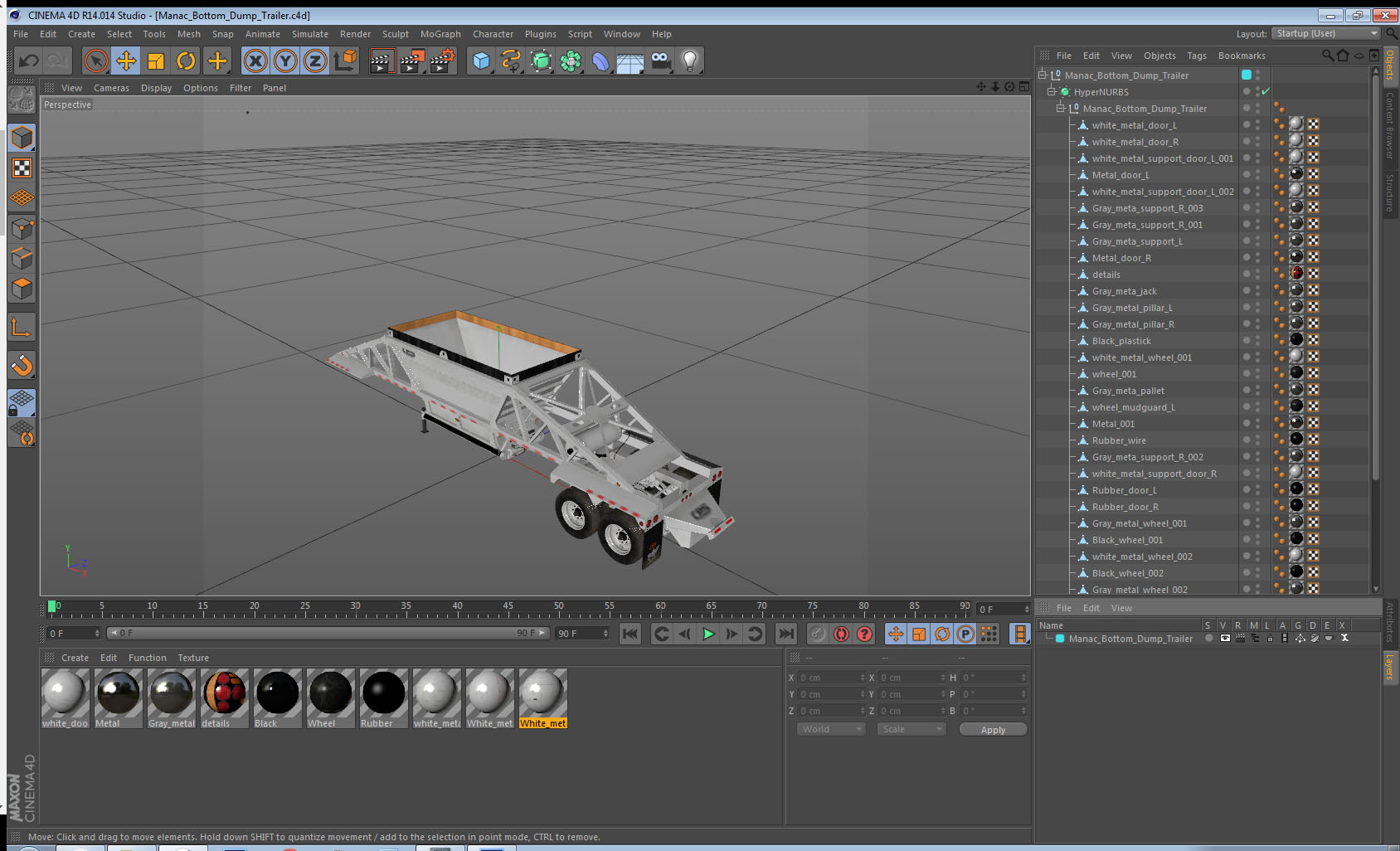Select the Gray_meta_jack object
The height and width of the screenshot is (851, 1400).
click(1124, 291)
